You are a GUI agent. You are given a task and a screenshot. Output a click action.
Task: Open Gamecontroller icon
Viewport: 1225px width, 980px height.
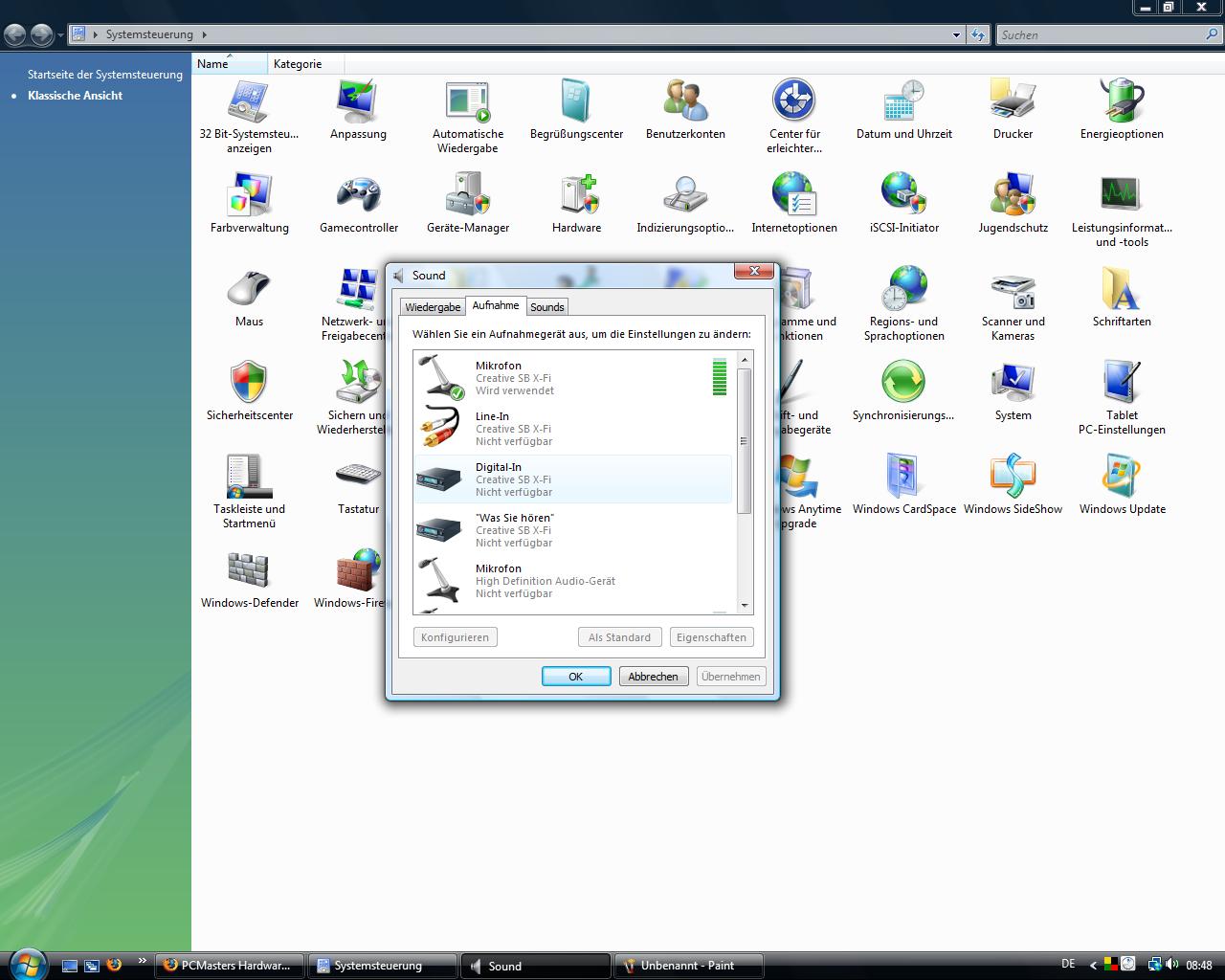358,195
